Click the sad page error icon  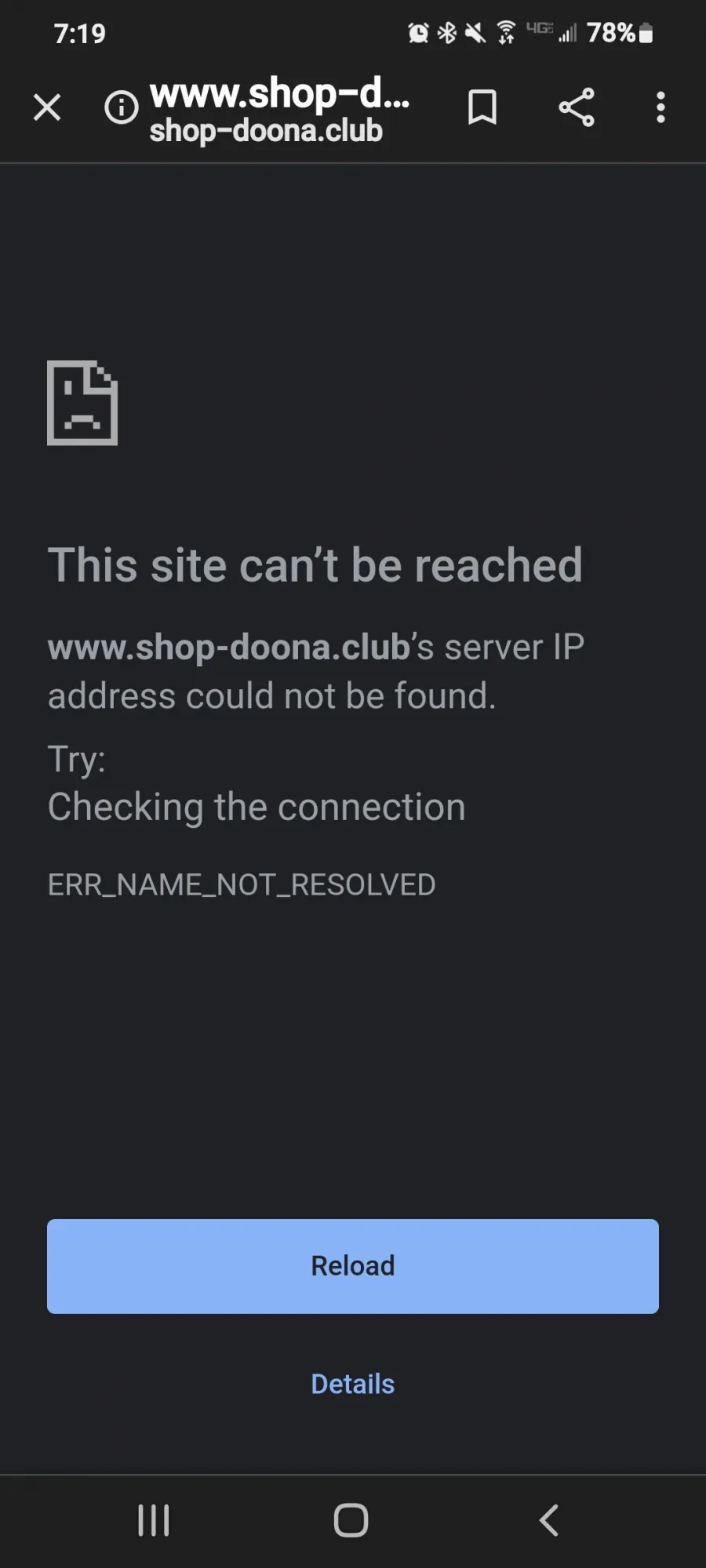82,403
